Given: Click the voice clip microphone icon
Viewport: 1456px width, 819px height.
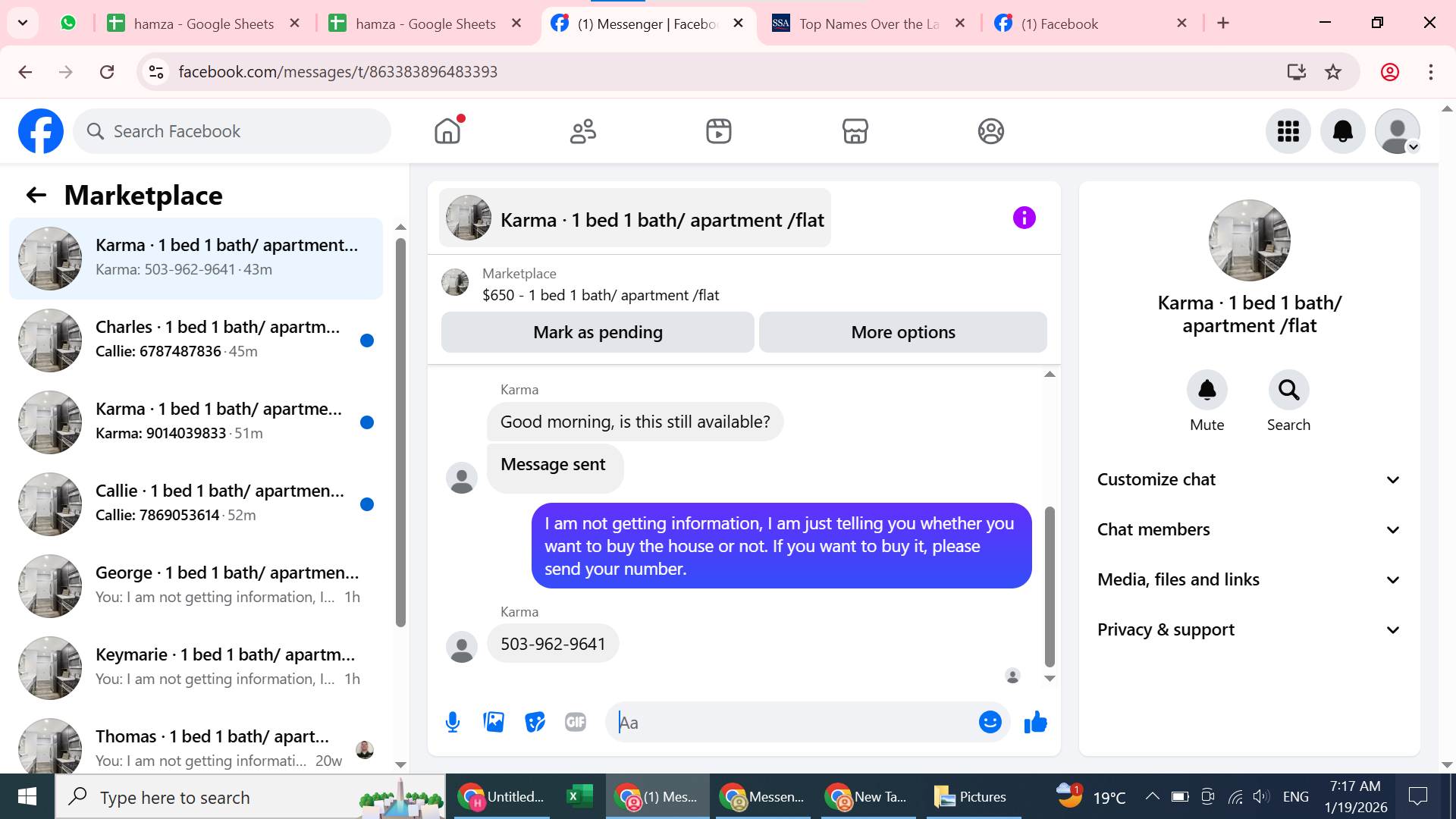Looking at the screenshot, I should click(x=453, y=722).
